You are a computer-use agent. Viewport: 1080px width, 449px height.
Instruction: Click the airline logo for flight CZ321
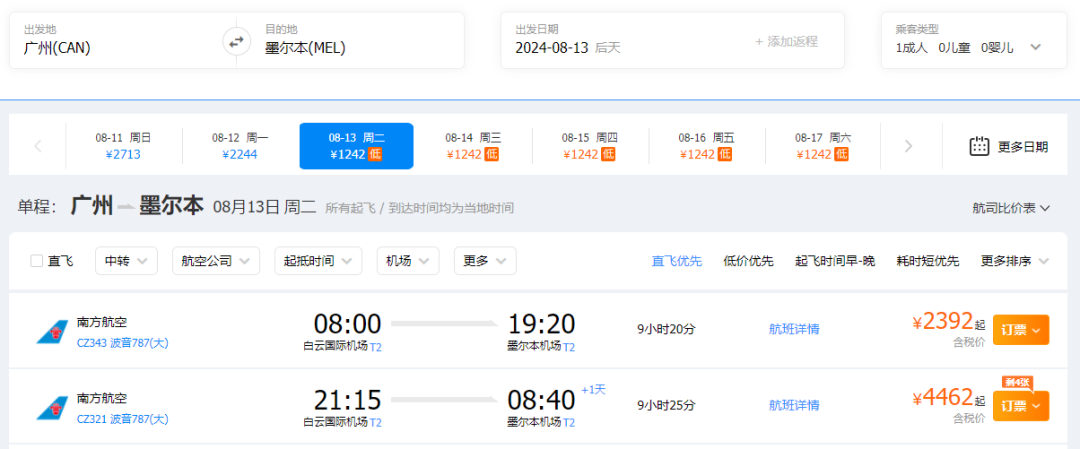pyautogui.click(x=51, y=406)
